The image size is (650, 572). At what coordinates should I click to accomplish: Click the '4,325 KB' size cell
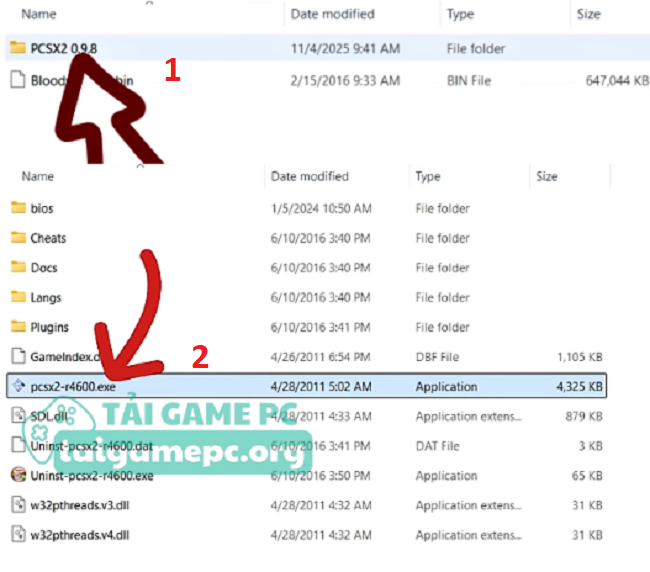pyautogui.click(x=579, y=386)
